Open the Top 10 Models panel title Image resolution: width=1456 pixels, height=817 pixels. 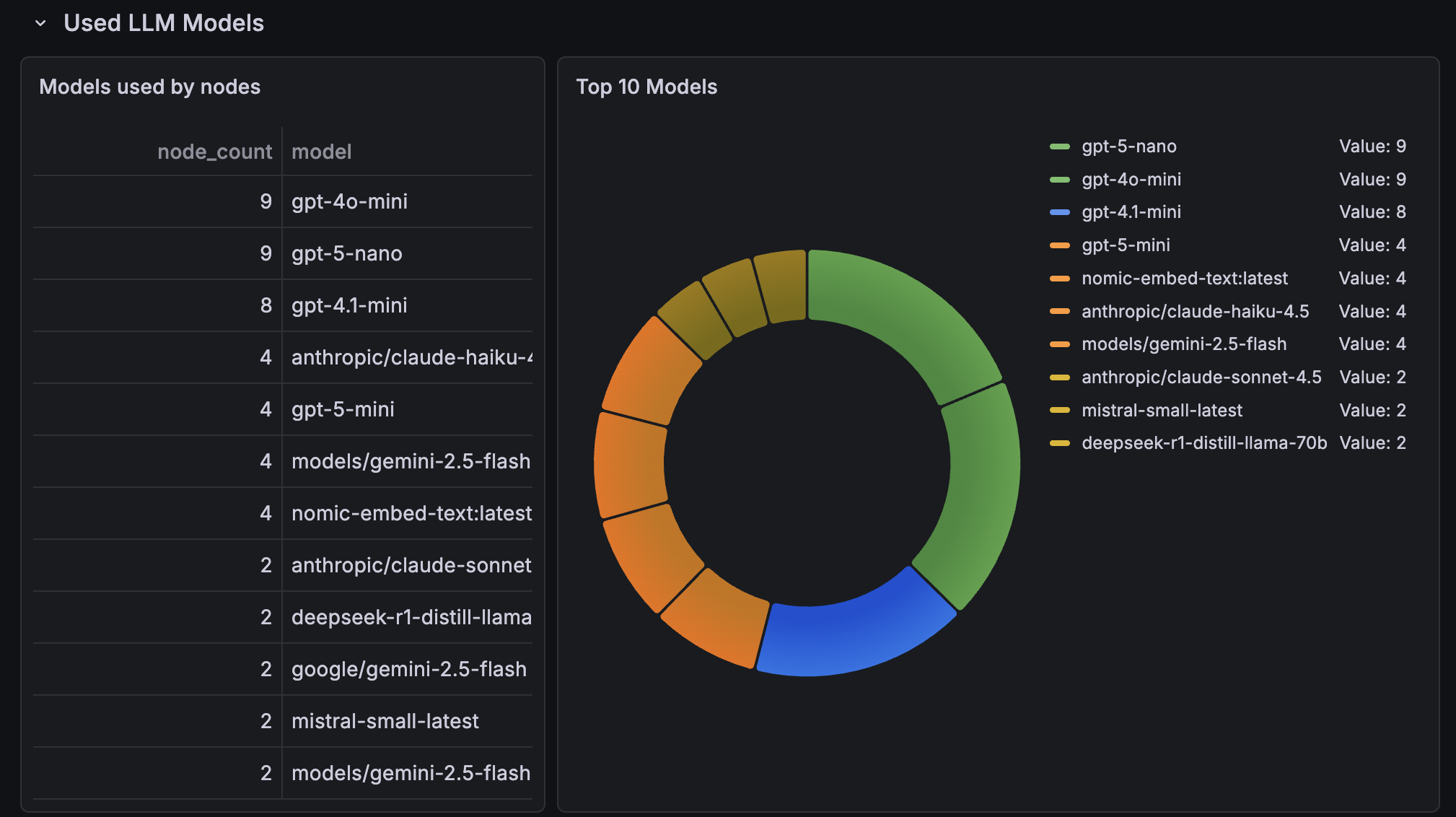[646, 87]
